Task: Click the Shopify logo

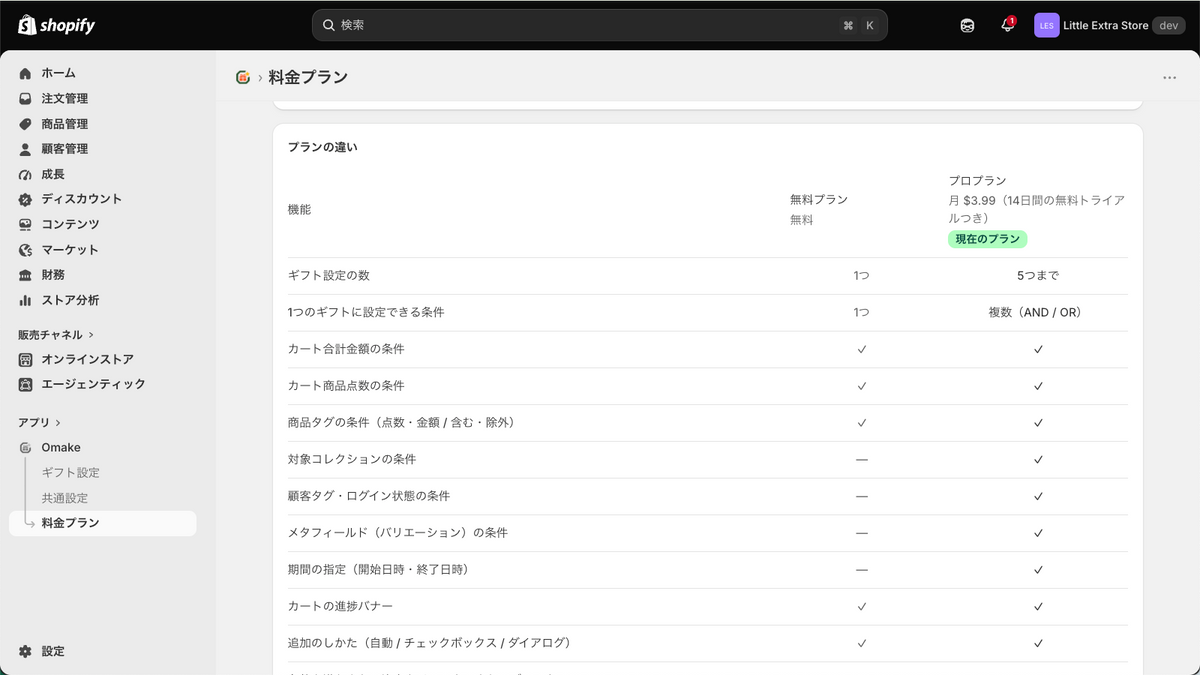Action: (57, 25)
